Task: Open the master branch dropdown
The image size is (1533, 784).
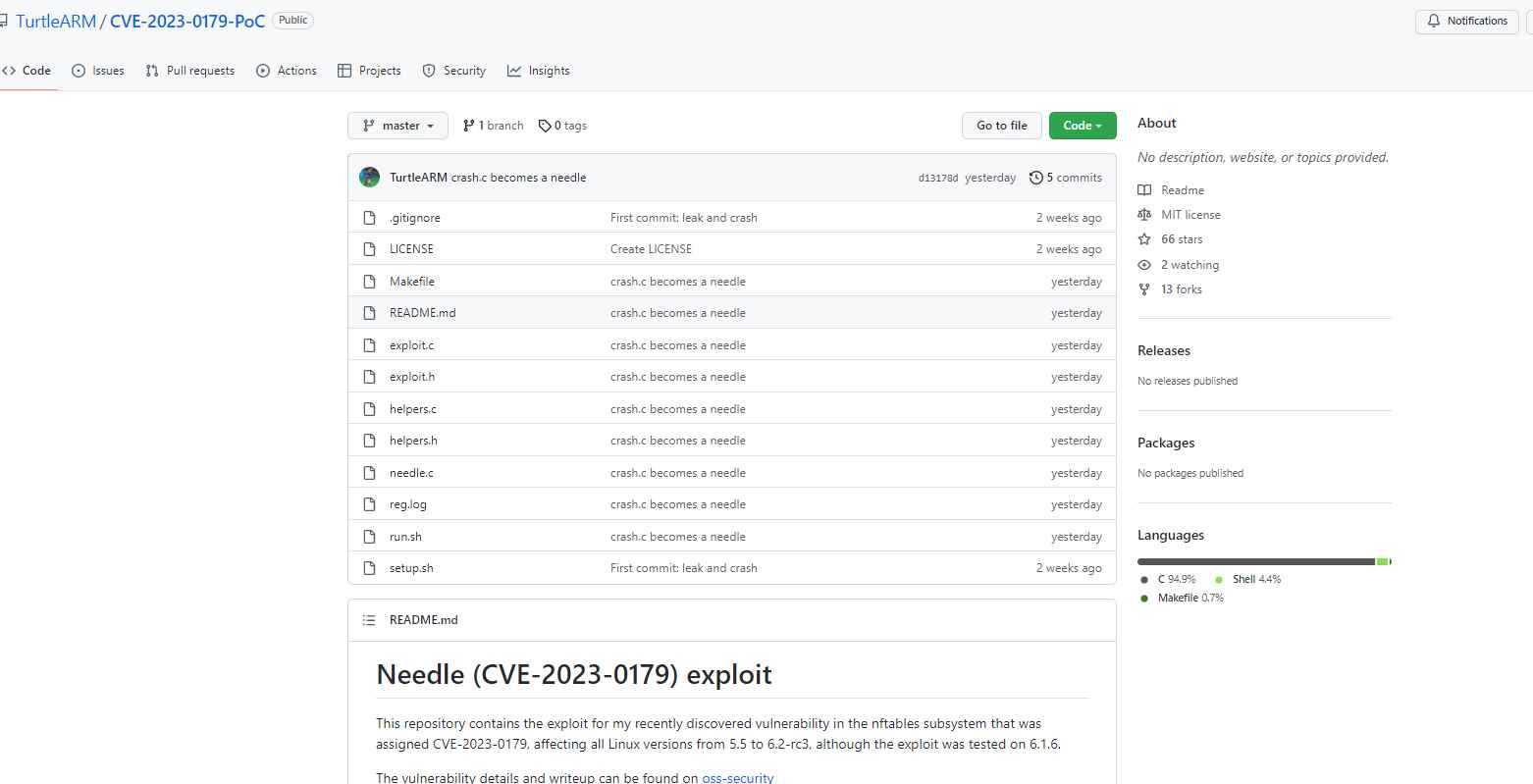Action: [x=397, y=126]
